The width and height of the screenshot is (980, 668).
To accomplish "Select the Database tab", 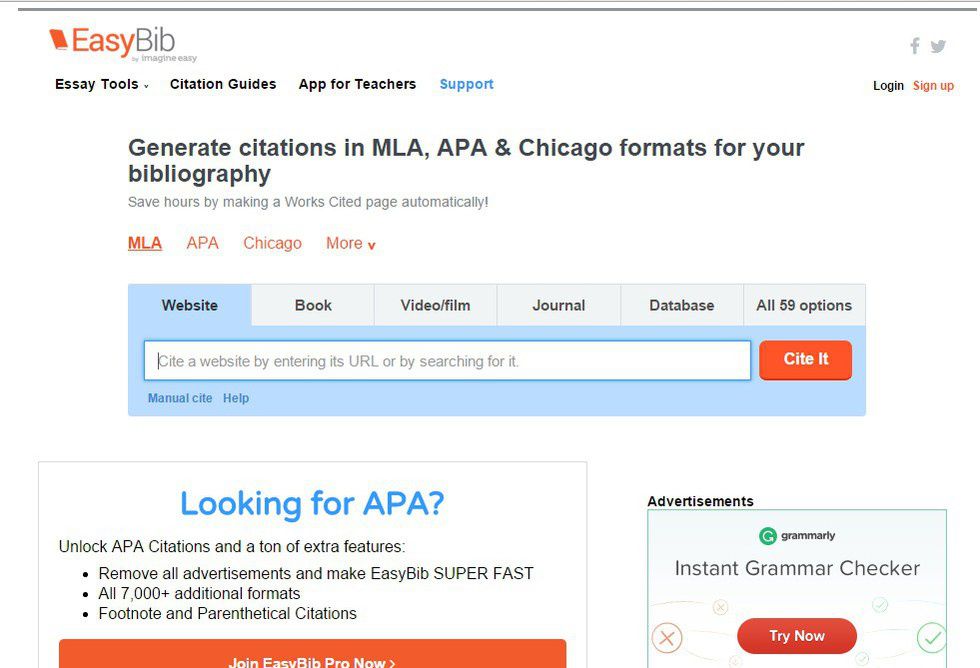I will click(x=682, y=306).
